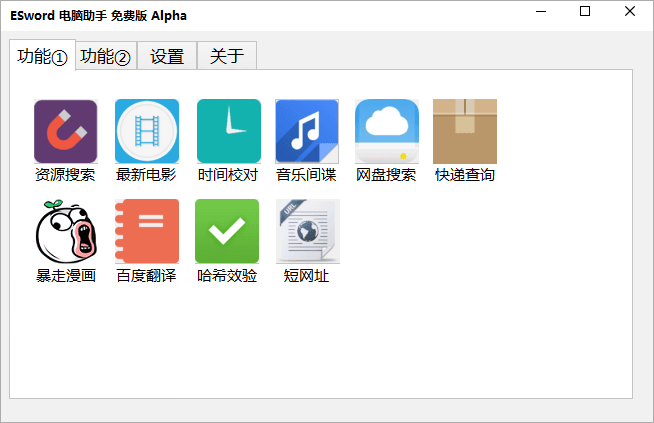Viewport: 654px width, 423px height.
Task: Go to the 关于 tab
Action: tap(227, 56)
